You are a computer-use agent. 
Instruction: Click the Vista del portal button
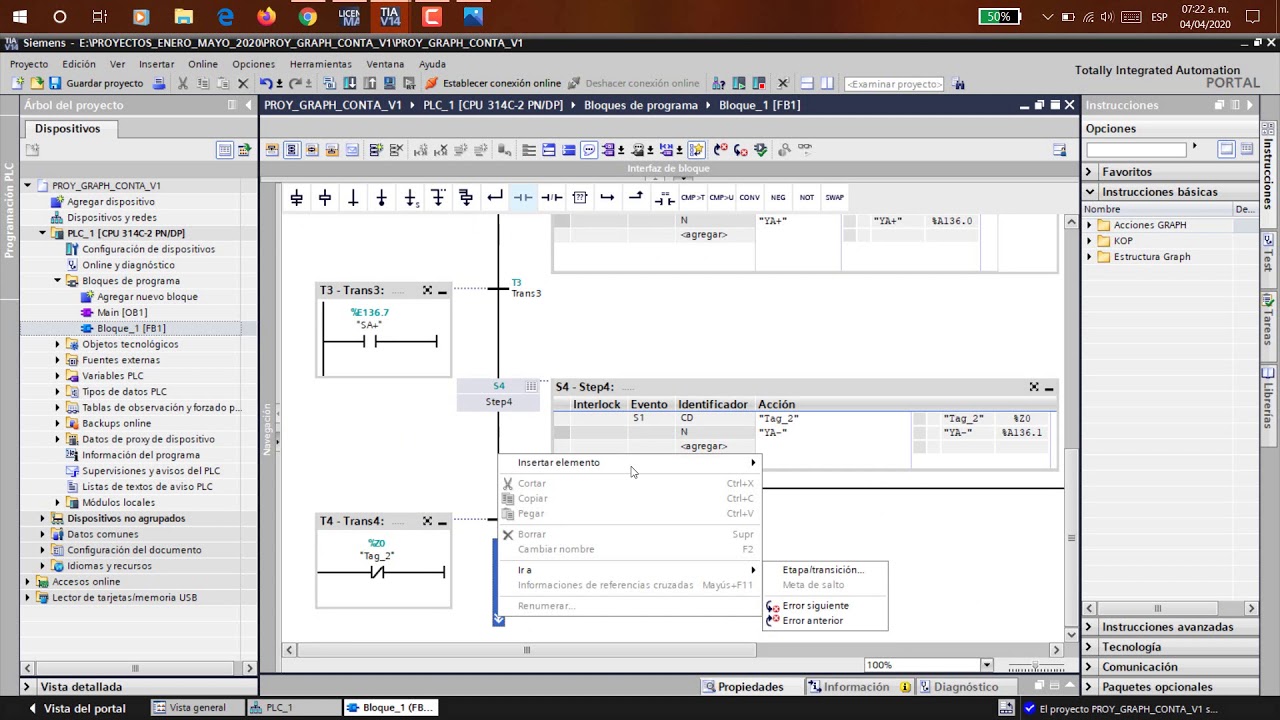[77, 708]
